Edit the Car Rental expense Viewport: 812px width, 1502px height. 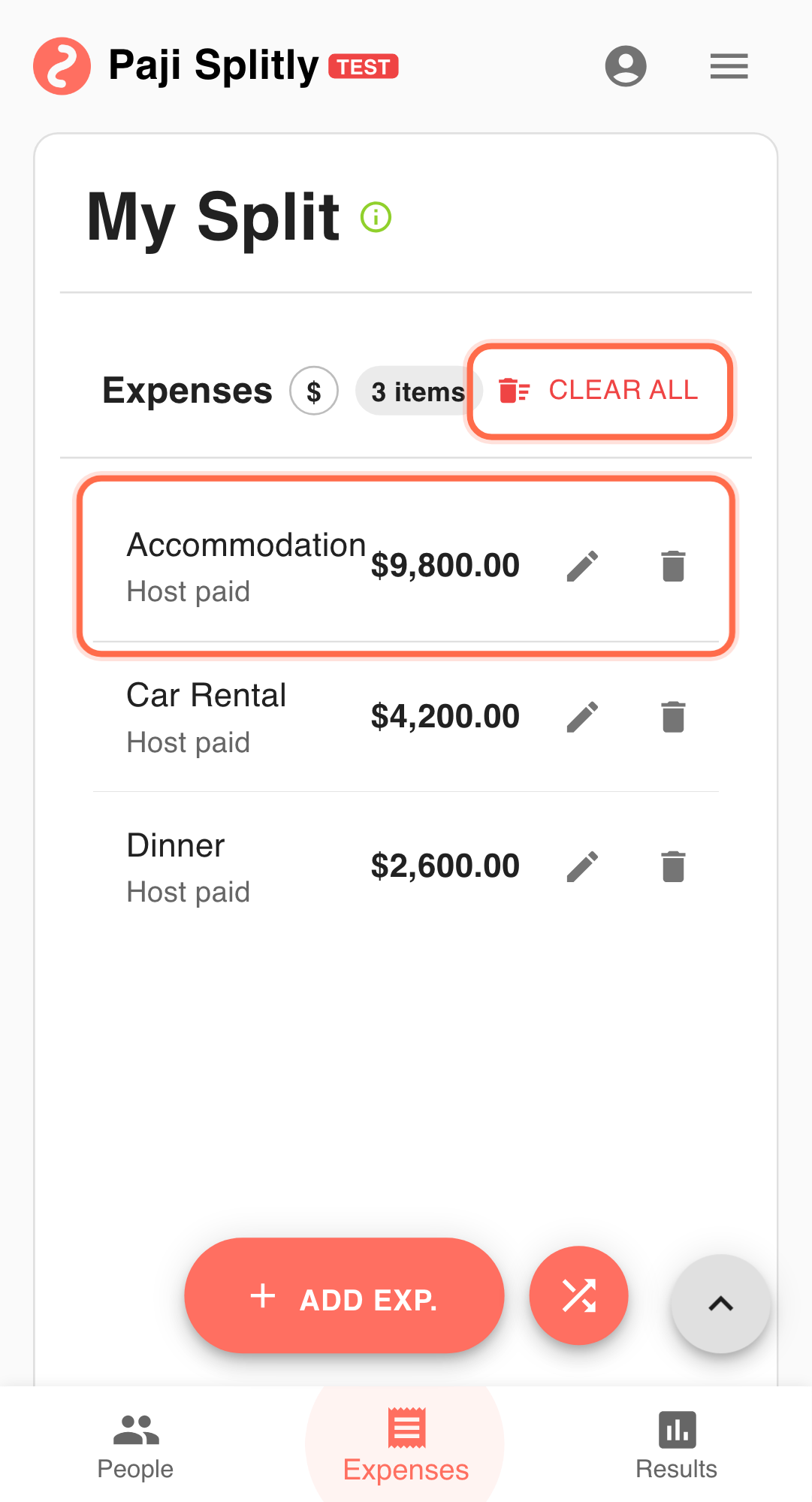coord(582,717)
